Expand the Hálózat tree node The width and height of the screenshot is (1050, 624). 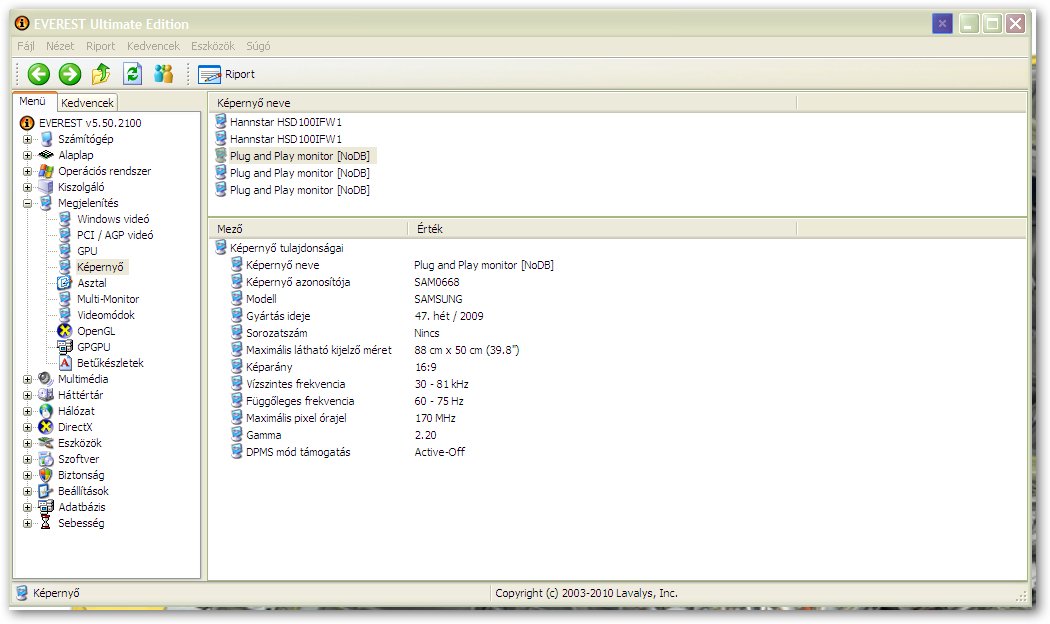27,412
